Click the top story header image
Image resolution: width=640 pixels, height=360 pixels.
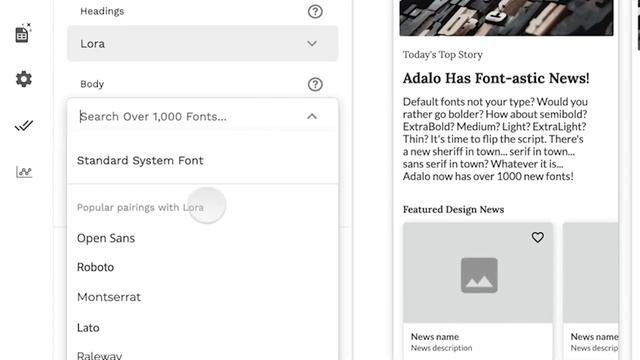506,18
